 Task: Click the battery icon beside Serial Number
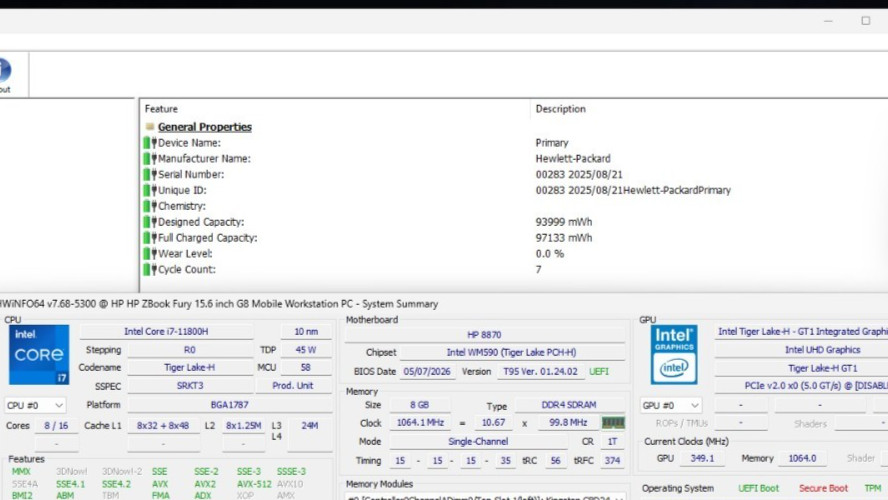[150, 174]
